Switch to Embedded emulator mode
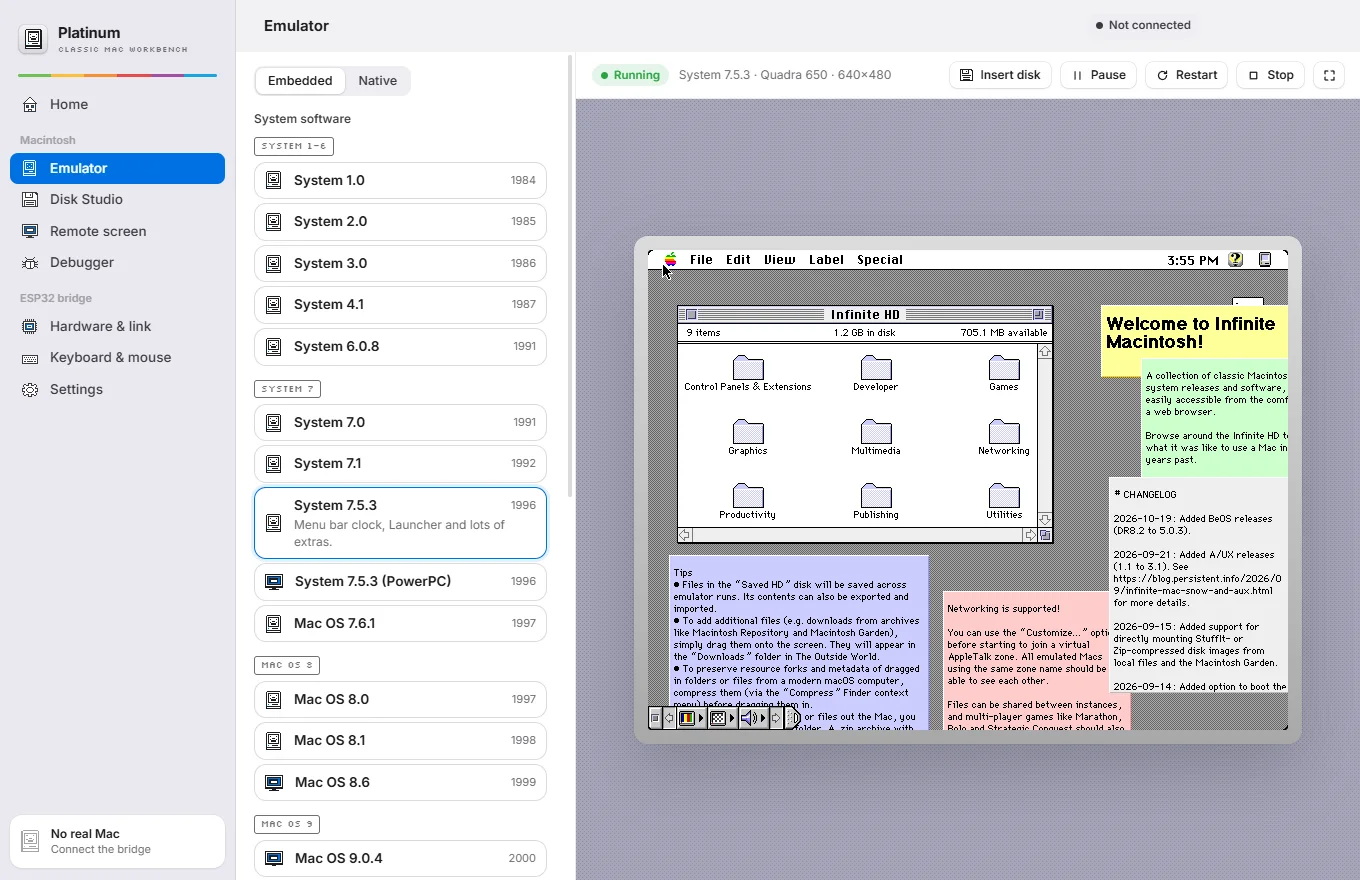The height and width of the screenshot is (880, 1360). (300, 81)
